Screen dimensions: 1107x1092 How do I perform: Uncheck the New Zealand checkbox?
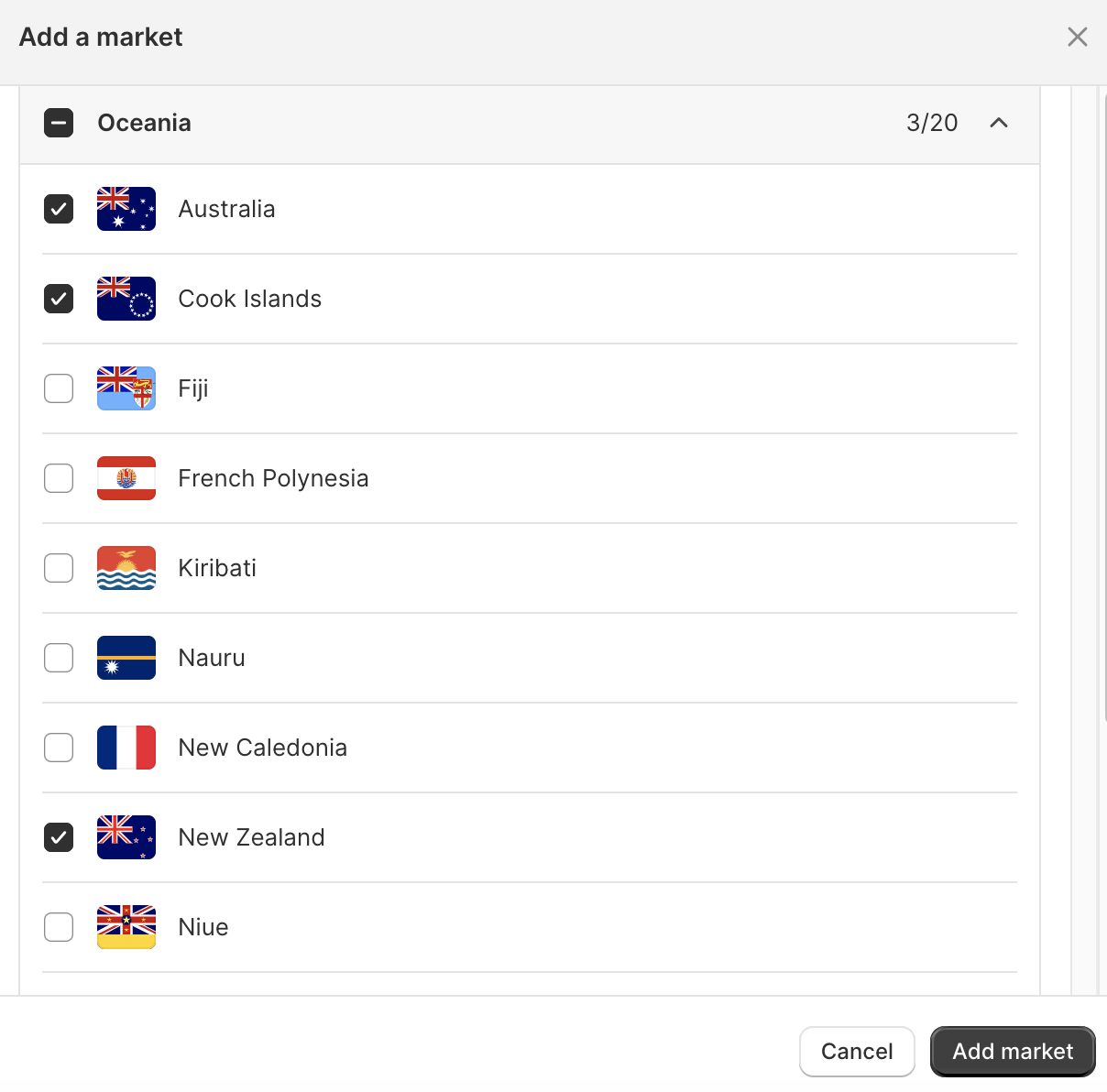pos(59,837)
